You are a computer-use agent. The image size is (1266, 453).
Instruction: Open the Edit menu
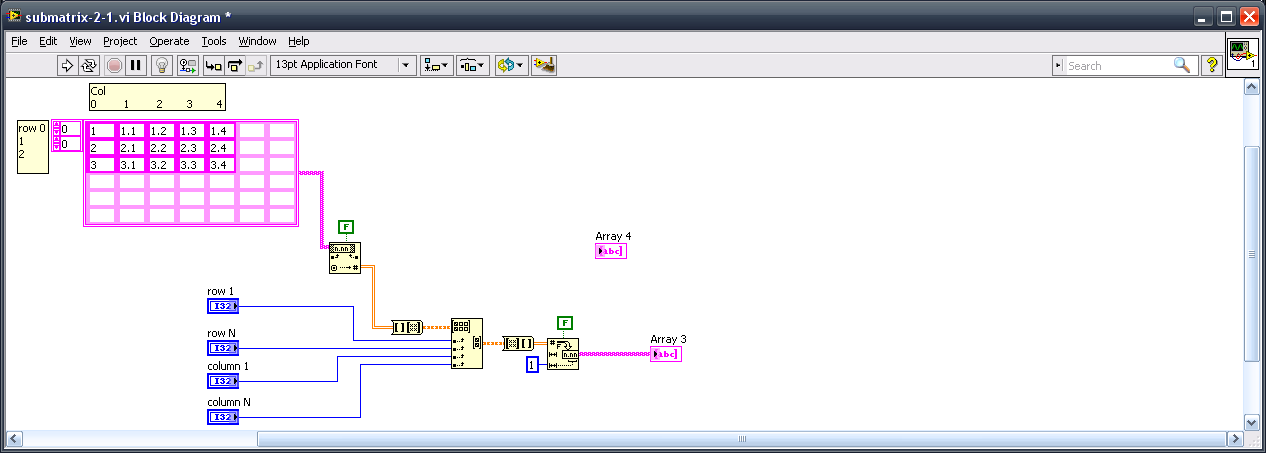[48, 41]
